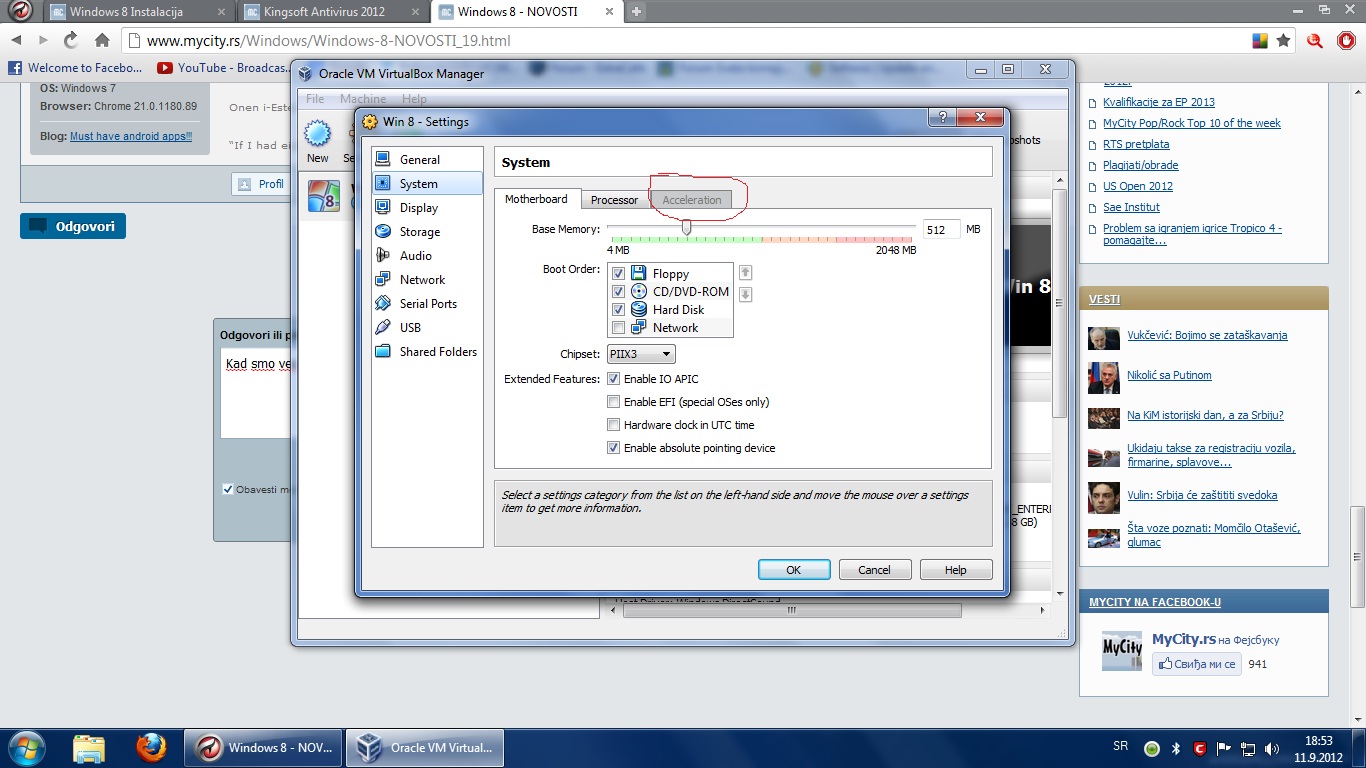Open the Must have android apps link
This screenshot has width=1366, height=768.
[x=131, y=136]
